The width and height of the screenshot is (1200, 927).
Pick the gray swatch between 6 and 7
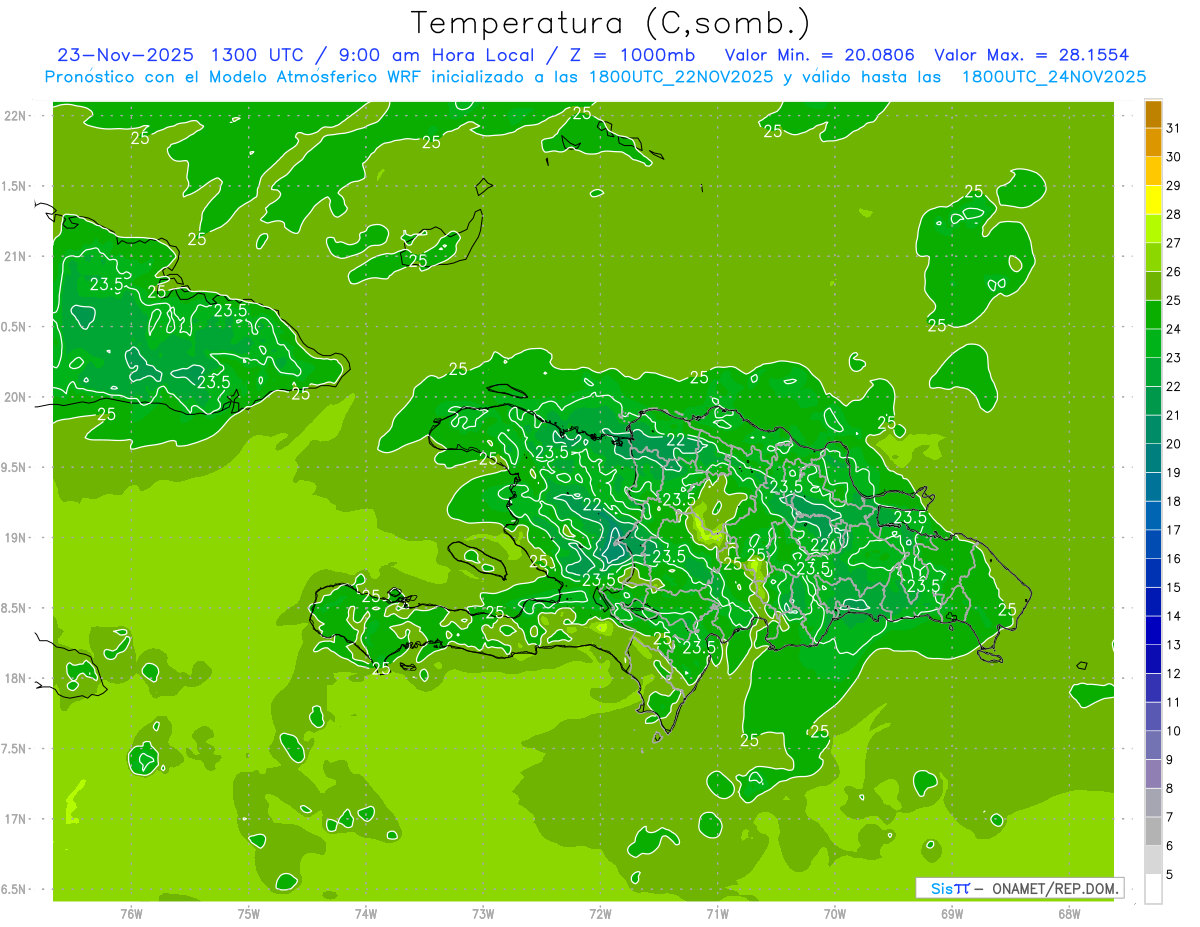1153,831
